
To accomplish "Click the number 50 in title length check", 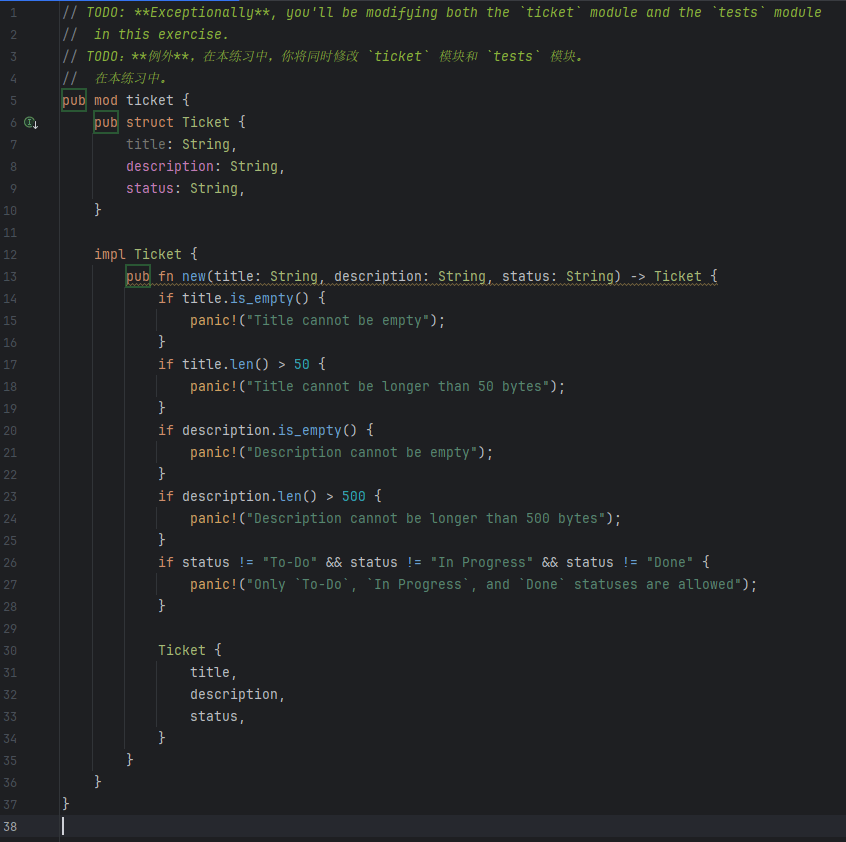I will click(301, 364).
